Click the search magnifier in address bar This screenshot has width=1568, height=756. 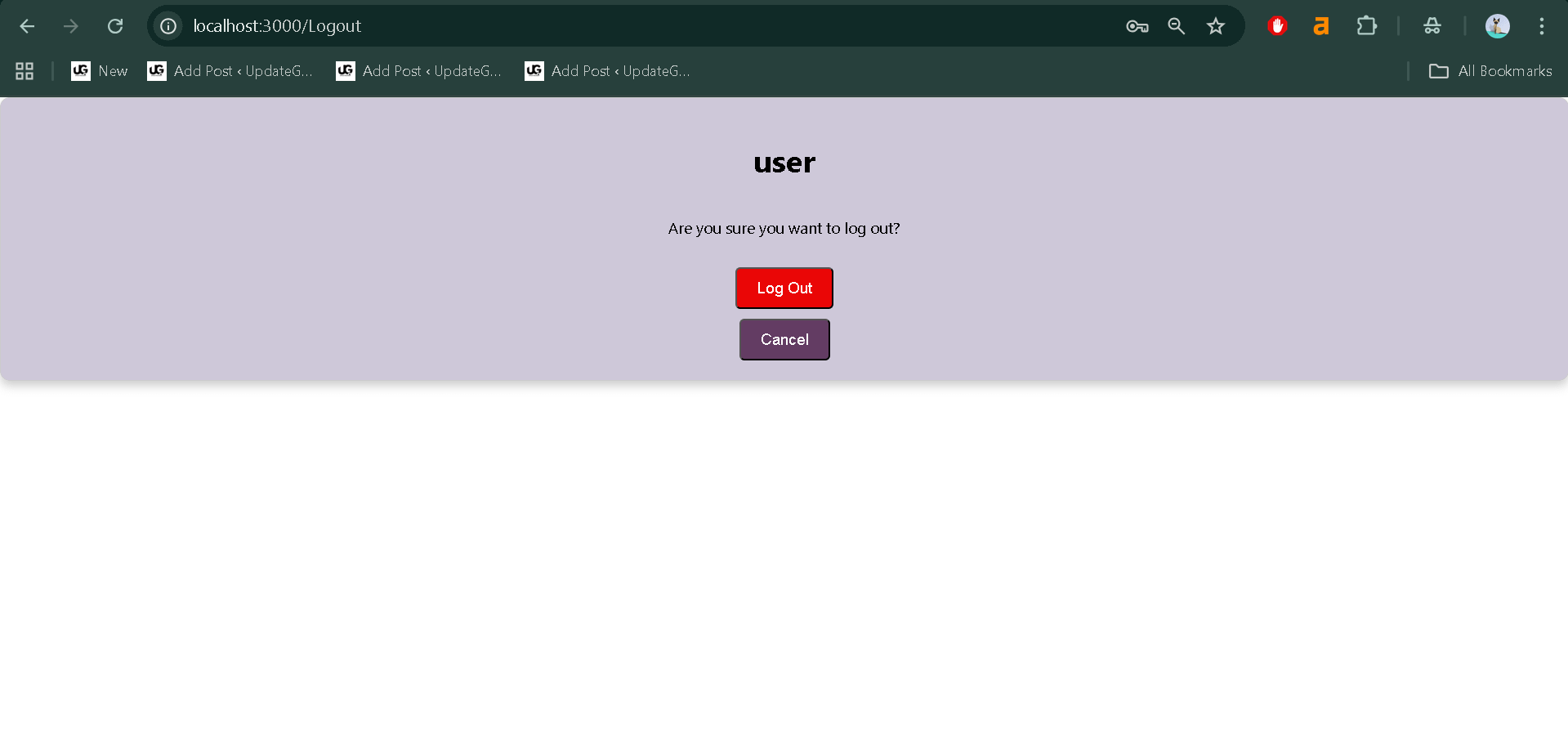click(x=1176, y=26)
